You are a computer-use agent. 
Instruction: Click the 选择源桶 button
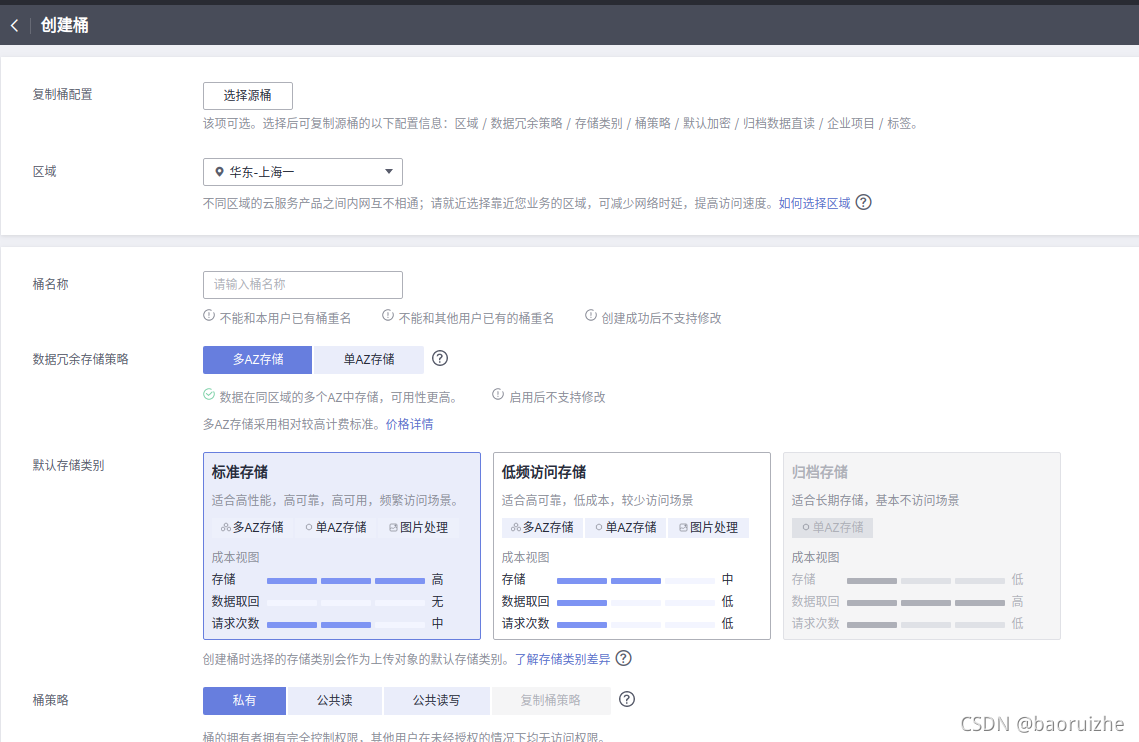click(x=247, y=96)
